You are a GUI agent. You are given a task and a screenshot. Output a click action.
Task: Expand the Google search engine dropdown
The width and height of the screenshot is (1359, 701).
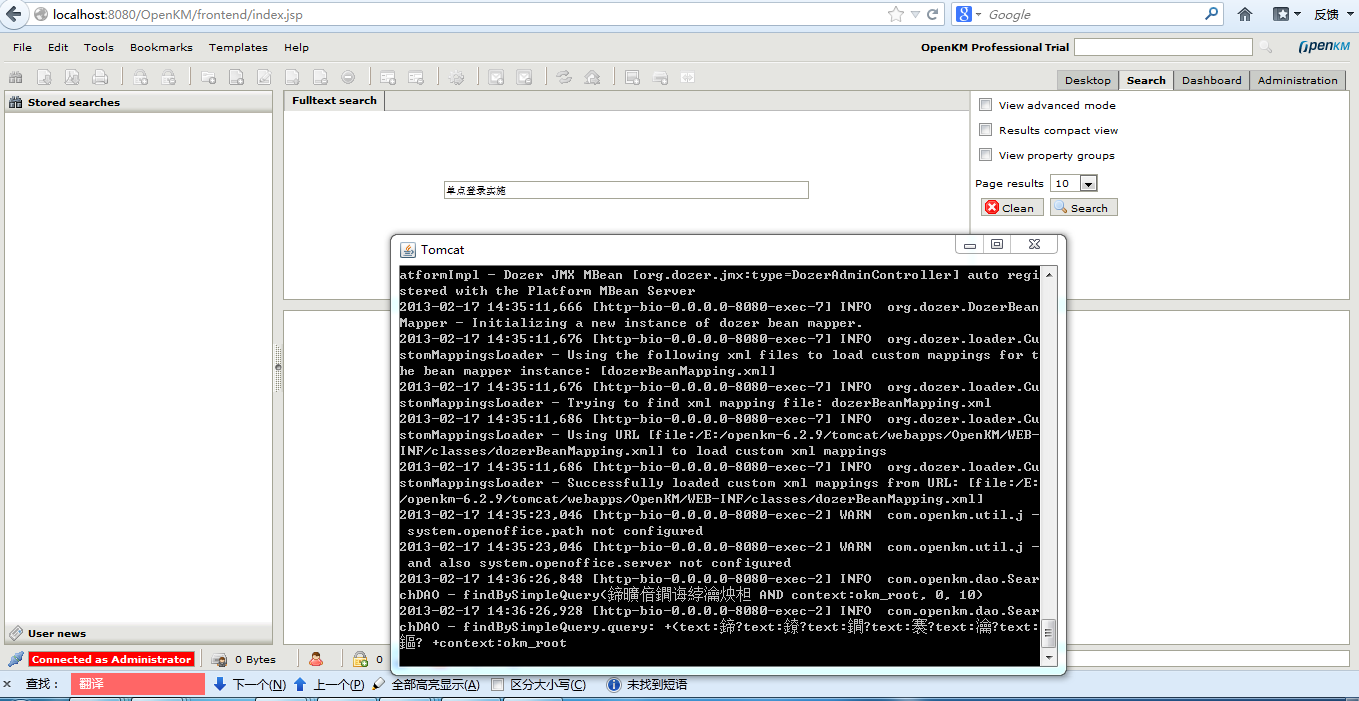[969, 14]
